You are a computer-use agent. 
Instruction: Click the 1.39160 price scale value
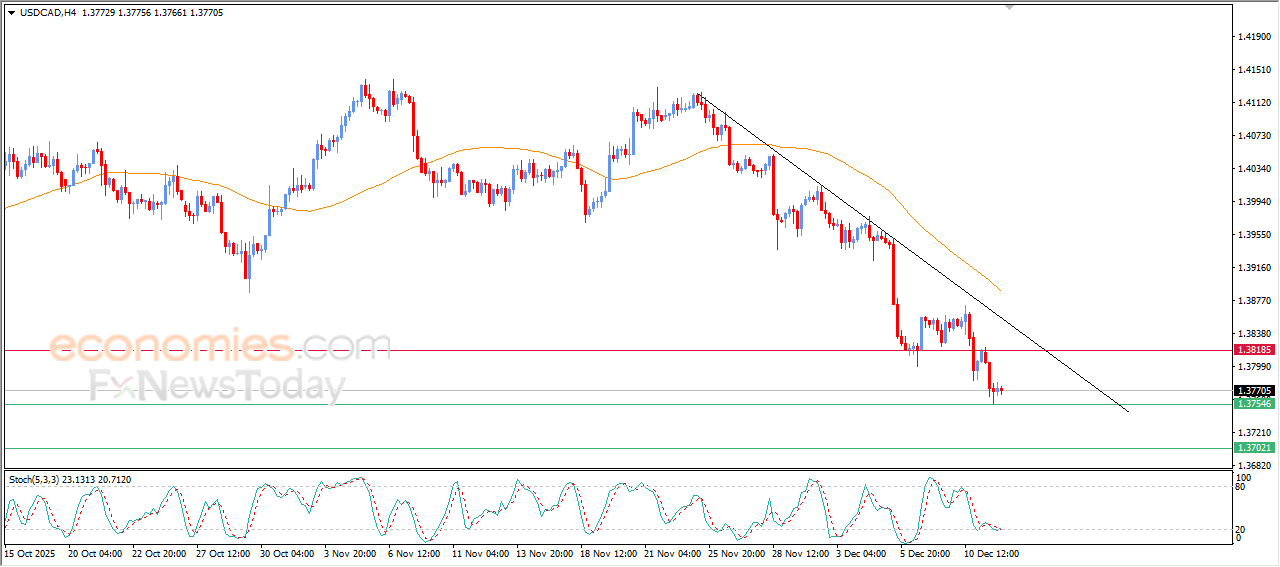pyautogui.click(x=1253, y=268)
